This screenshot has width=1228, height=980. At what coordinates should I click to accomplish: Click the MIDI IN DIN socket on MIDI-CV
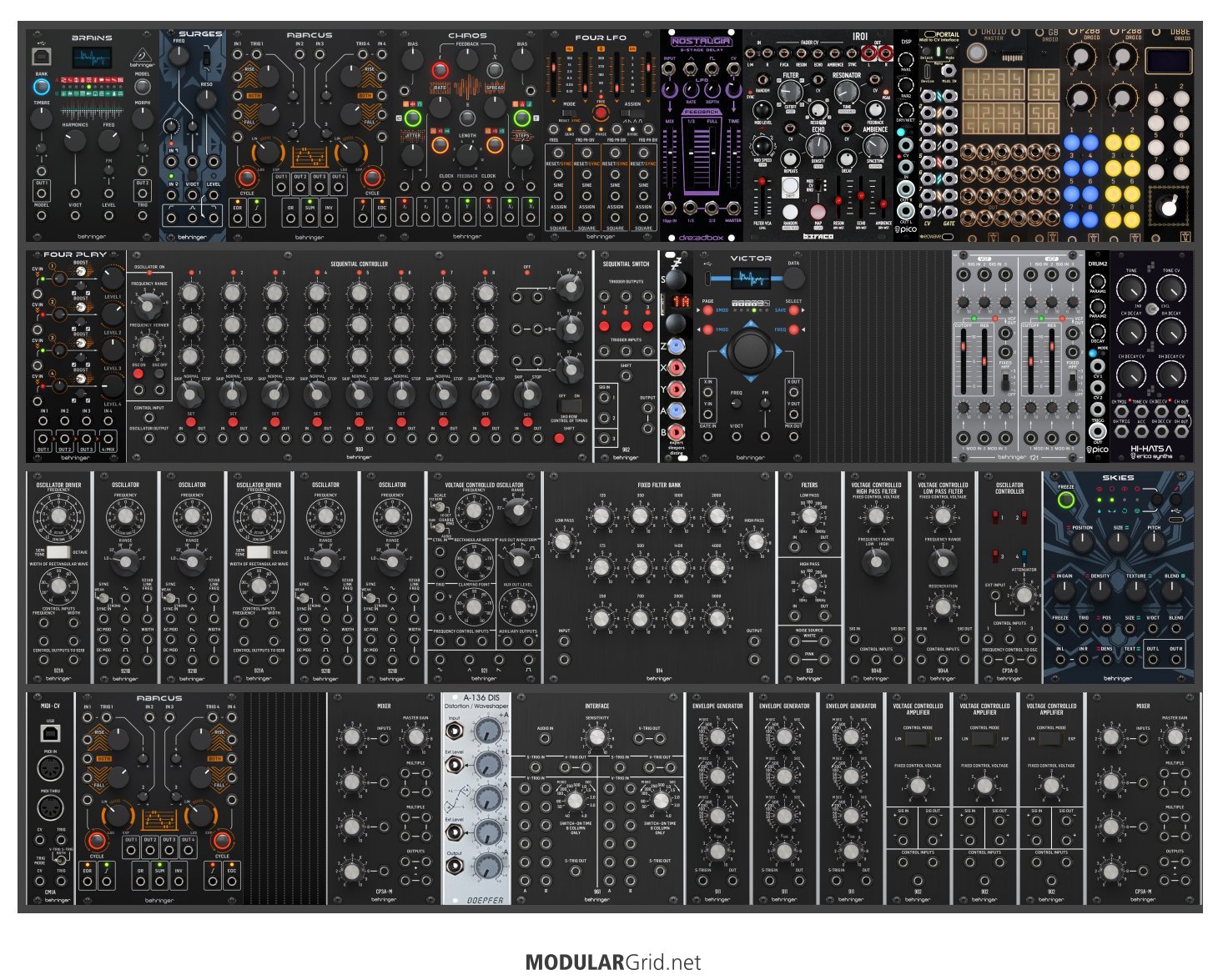pos(50,768)
